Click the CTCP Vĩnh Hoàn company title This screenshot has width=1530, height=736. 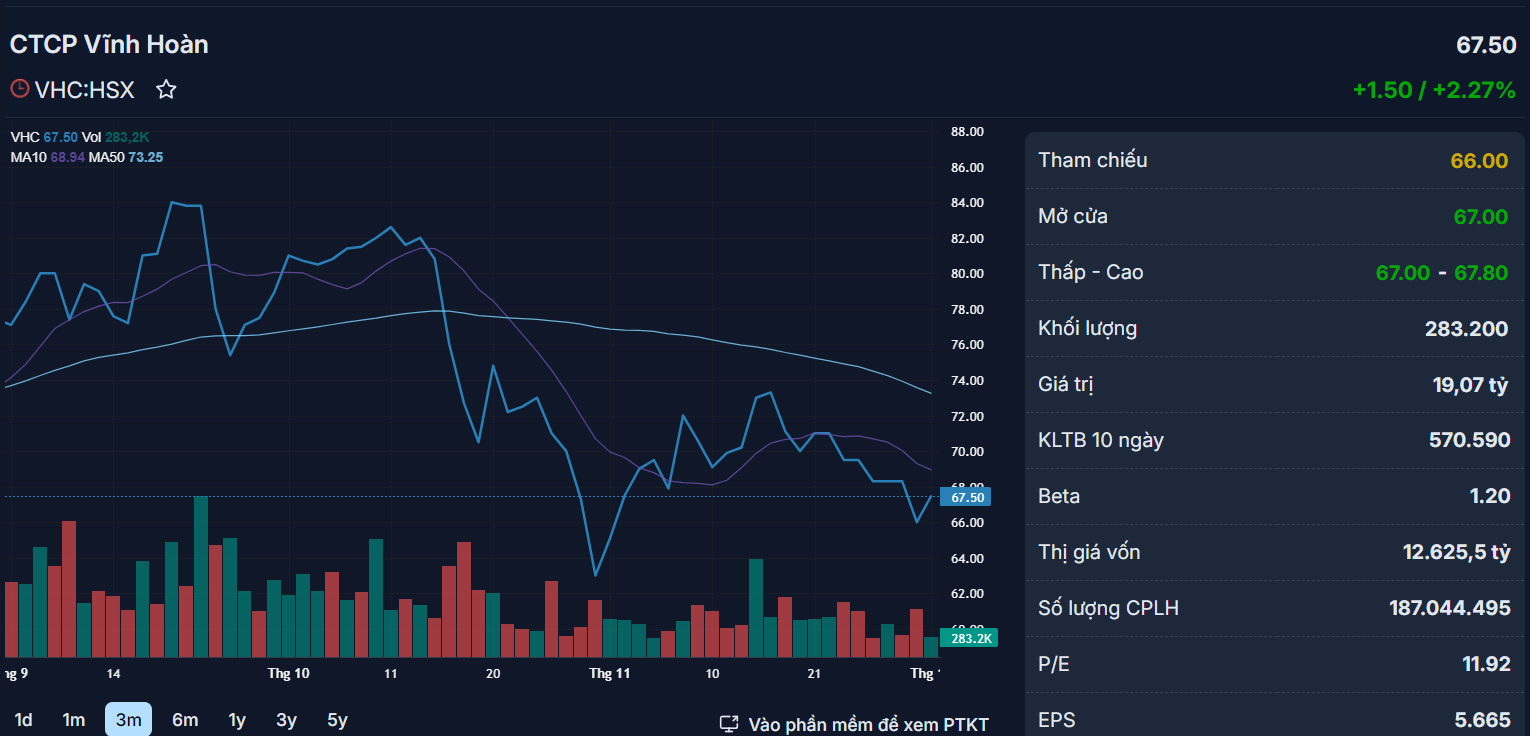click(109, 44)
